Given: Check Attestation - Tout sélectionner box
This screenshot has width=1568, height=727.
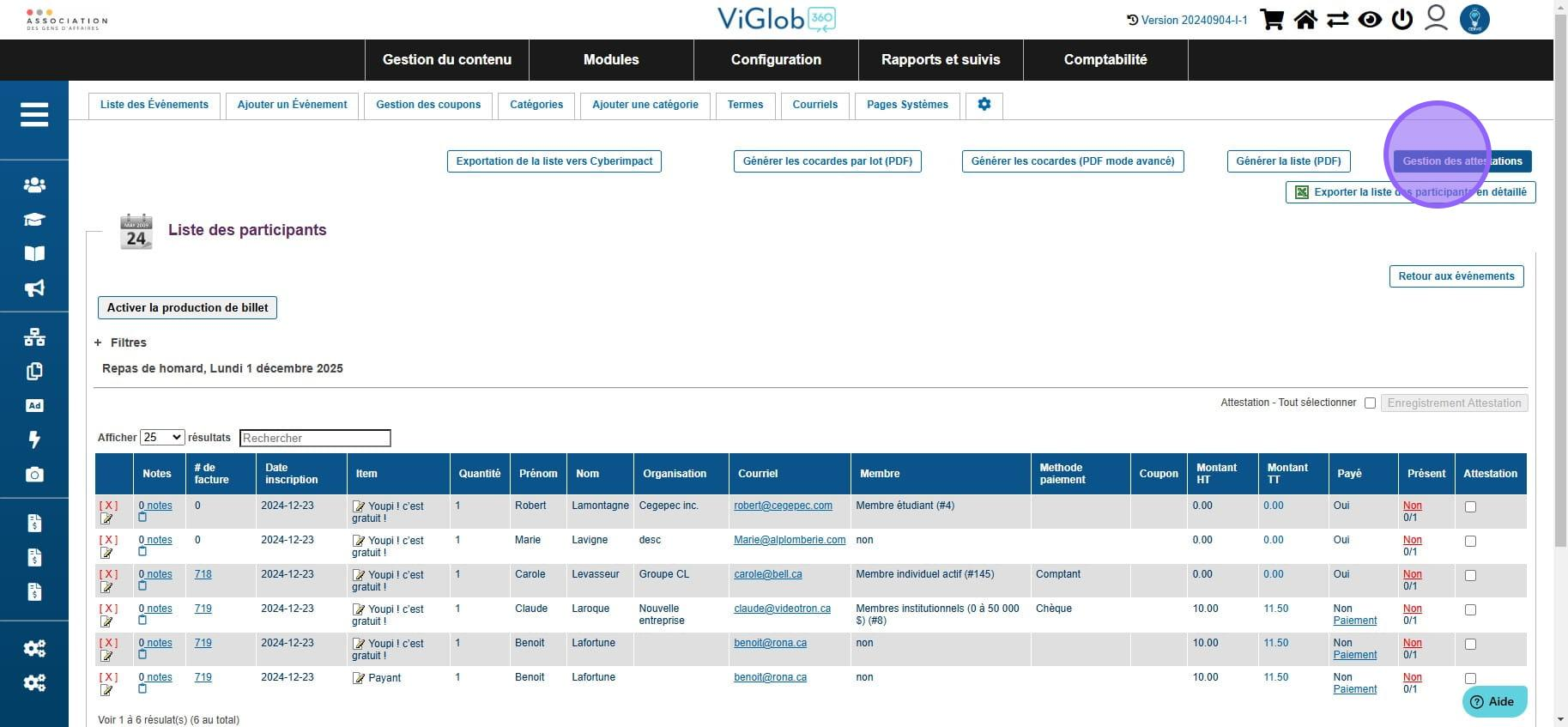Looking at the screenshot, I should point(1370,403).
